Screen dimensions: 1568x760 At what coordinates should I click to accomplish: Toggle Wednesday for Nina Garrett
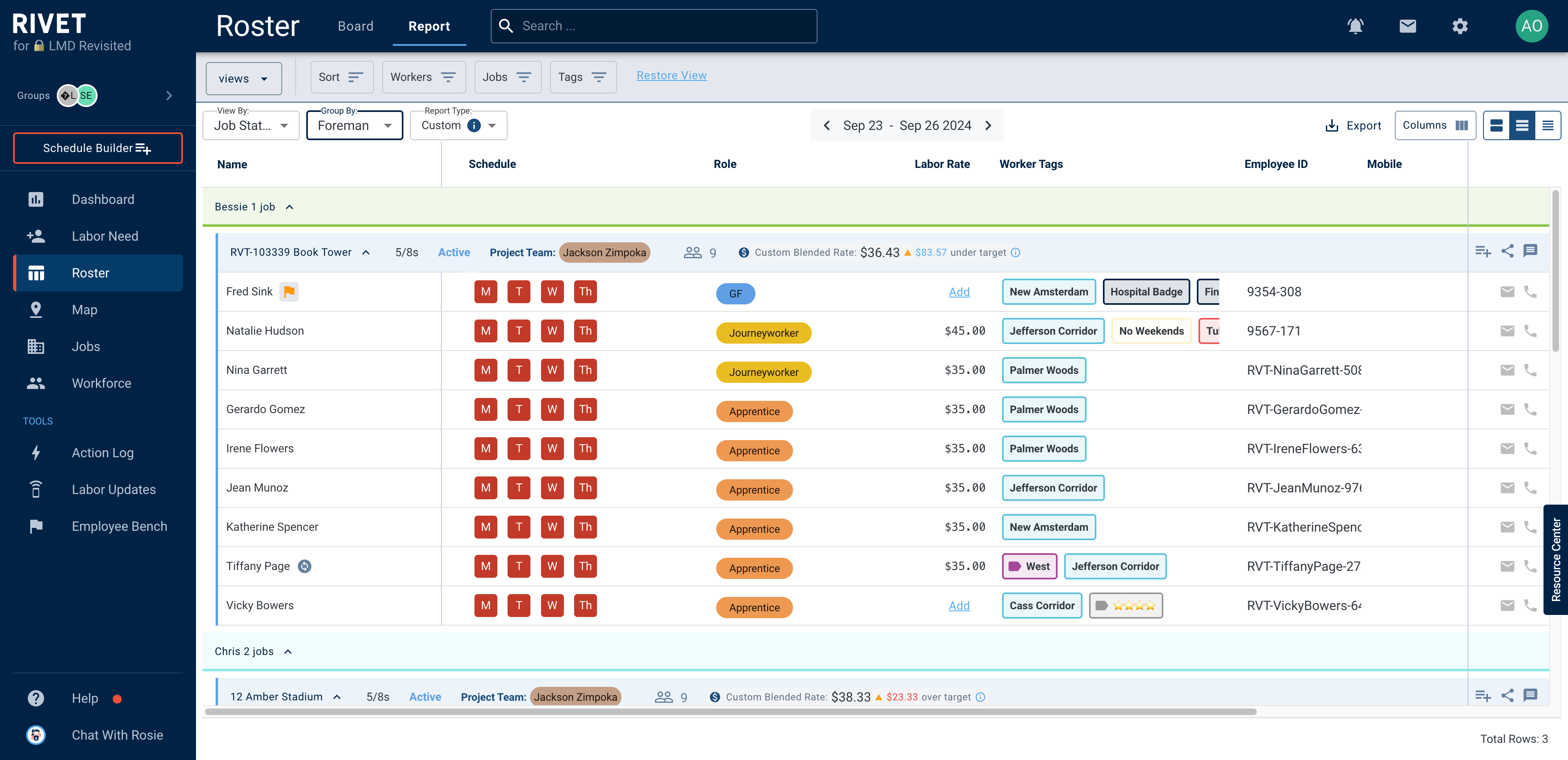(552, 370)
